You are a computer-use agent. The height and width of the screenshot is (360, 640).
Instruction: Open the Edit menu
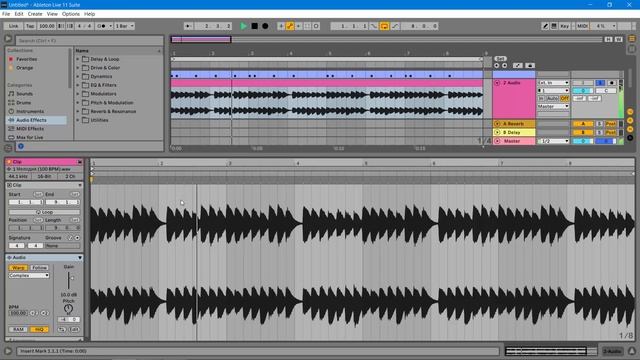point(19,14)
